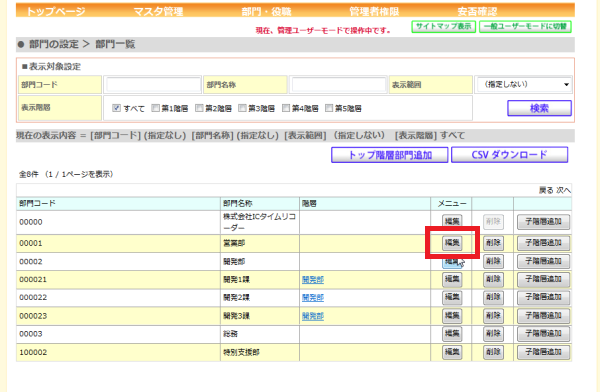600x392 pixels.
Task: Check the 第3階層 checkbox
Action: click(x=242, y=108)
